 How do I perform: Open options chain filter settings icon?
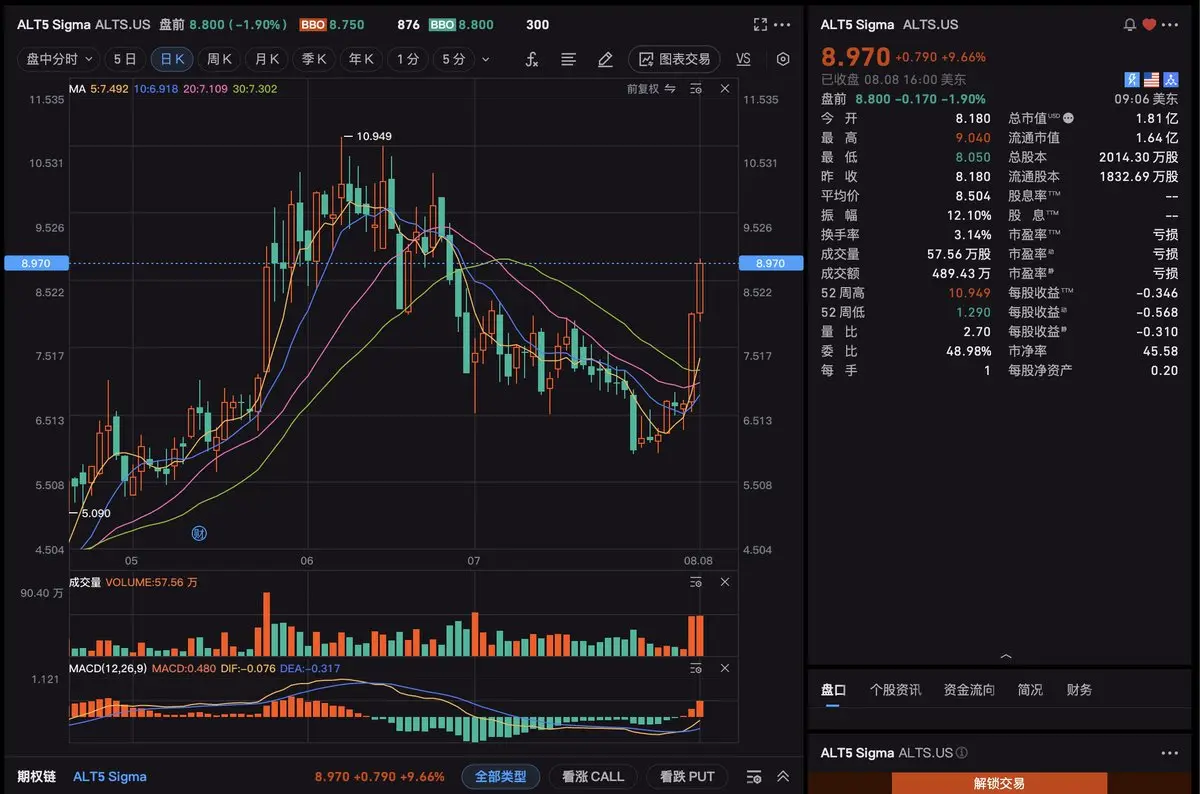754,777
